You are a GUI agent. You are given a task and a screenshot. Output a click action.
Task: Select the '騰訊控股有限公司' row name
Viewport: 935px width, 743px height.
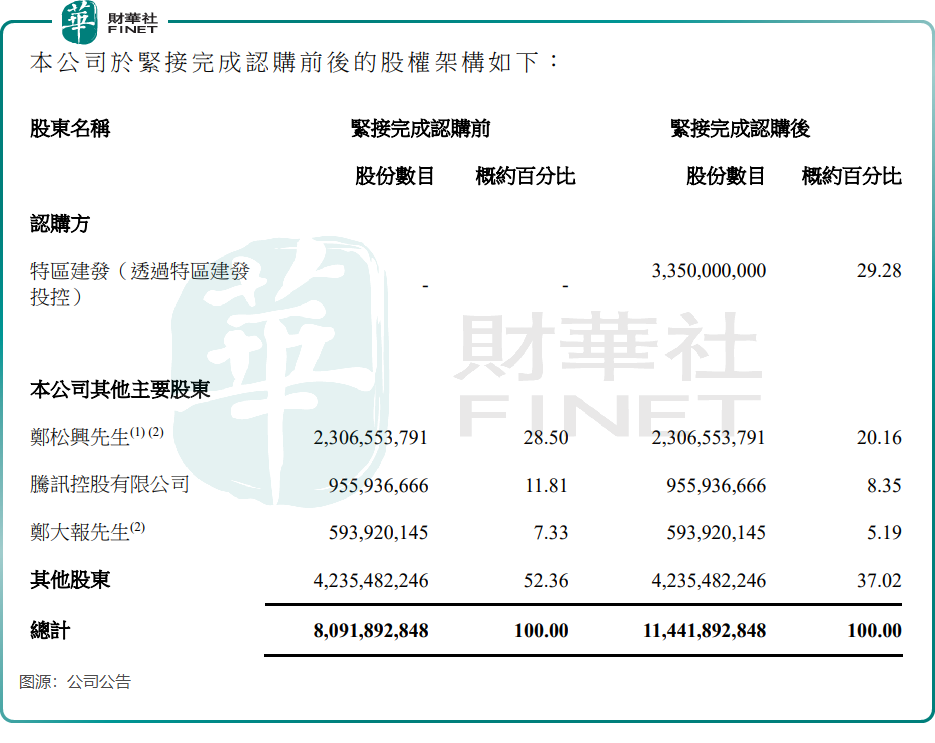[x=110, y=484]
